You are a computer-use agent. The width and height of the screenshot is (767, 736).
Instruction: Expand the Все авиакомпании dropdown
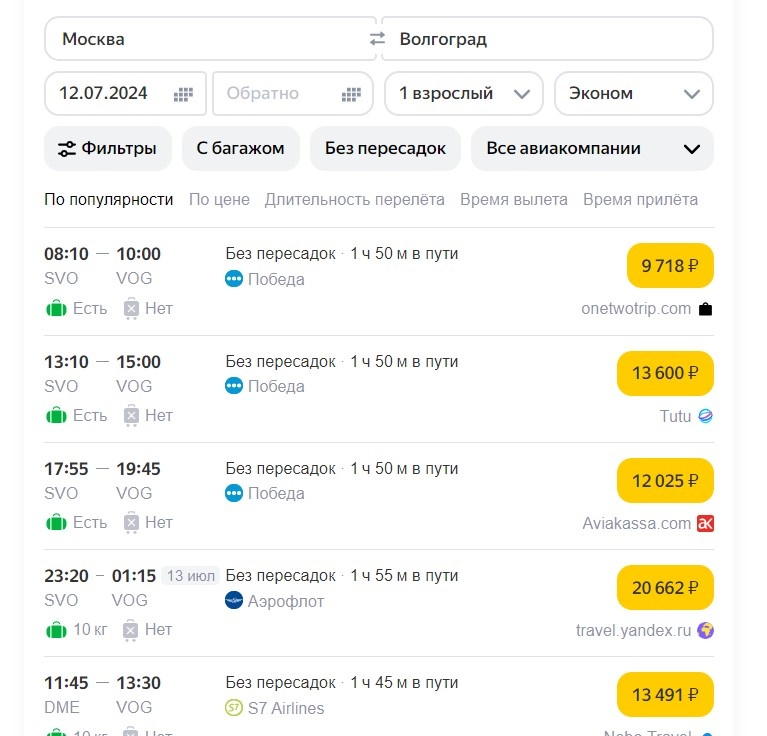592,148
